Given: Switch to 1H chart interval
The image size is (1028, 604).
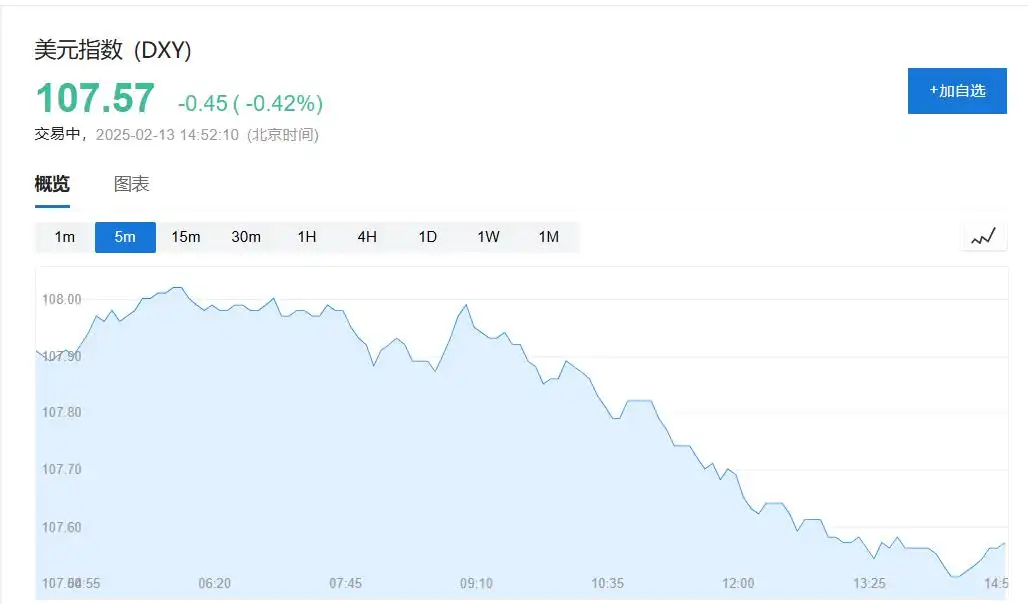Looking at the screenshot, I should [x=307, y=237].
